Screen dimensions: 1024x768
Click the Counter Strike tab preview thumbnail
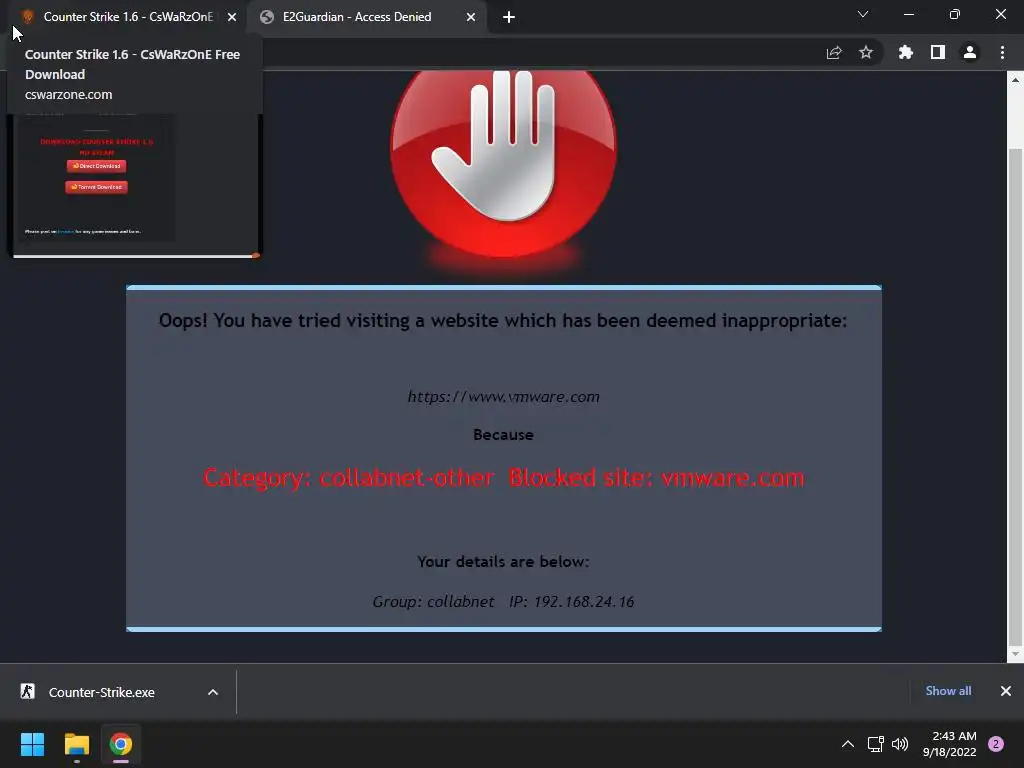136,185
